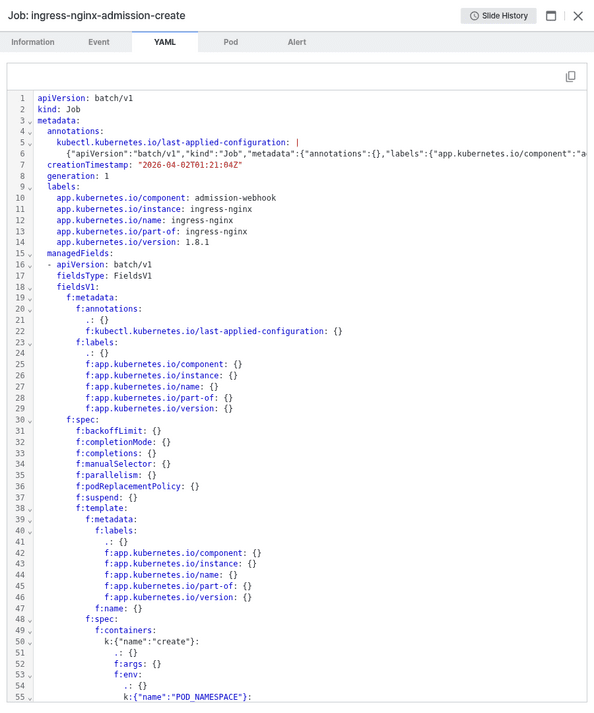Viewport: 594px width, 713px height.
Task: Click the f:podReplacementPolicy line
Action: 137,486
